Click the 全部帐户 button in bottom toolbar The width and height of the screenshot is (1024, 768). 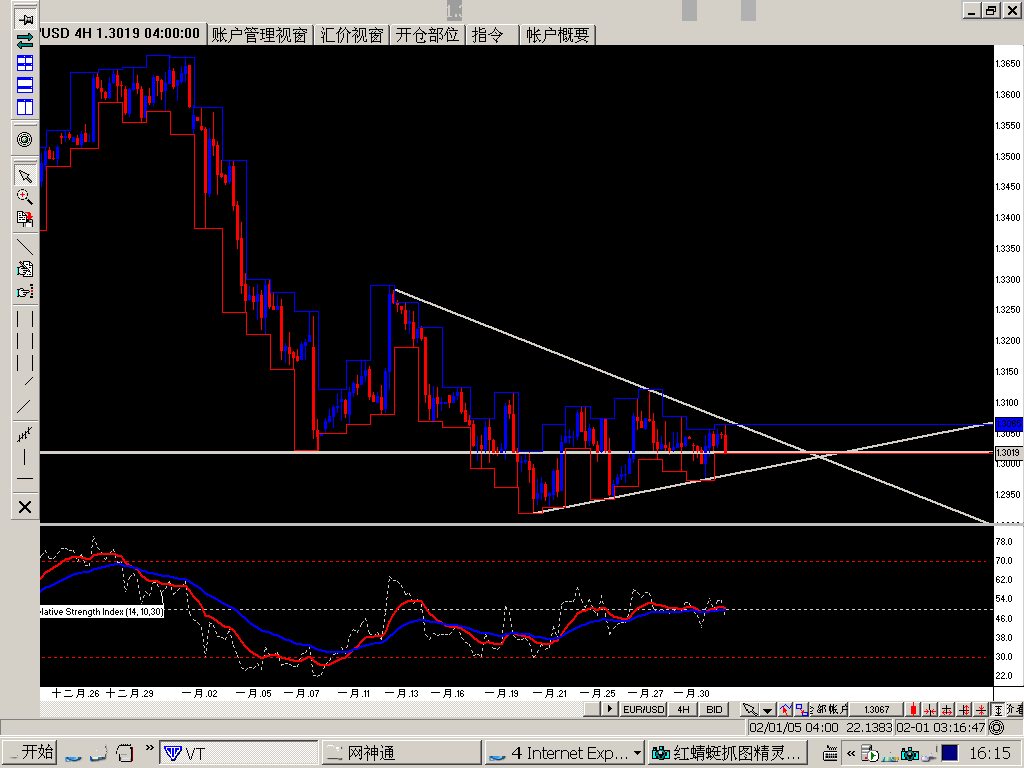coord(829,709)
